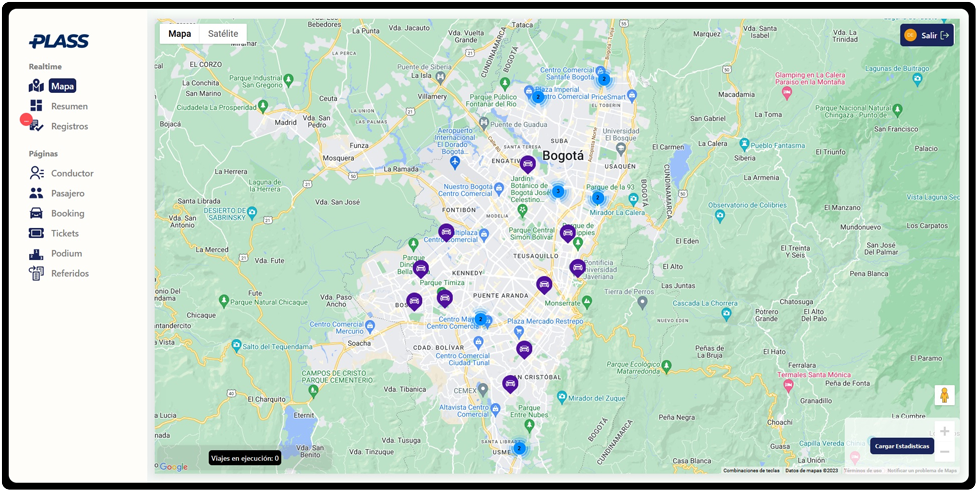Click the Universidad El Bosque pin
The height and width of the screenshot is (491, 977).
point(621,148)
